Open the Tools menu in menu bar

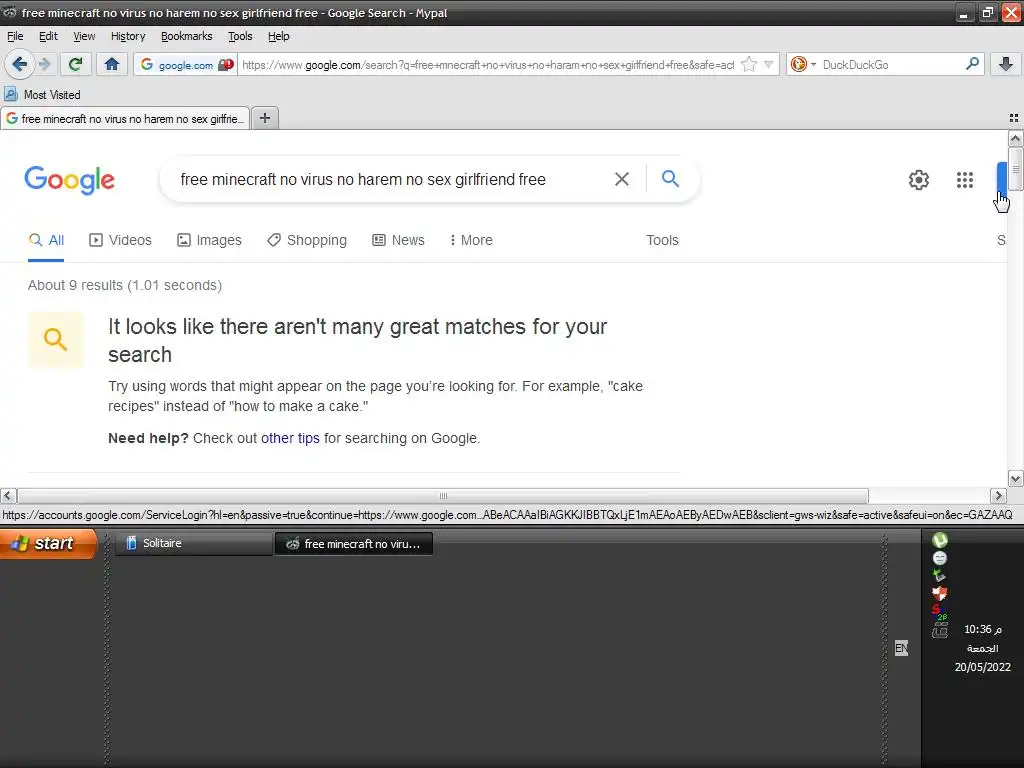click(x=240, y=36)
